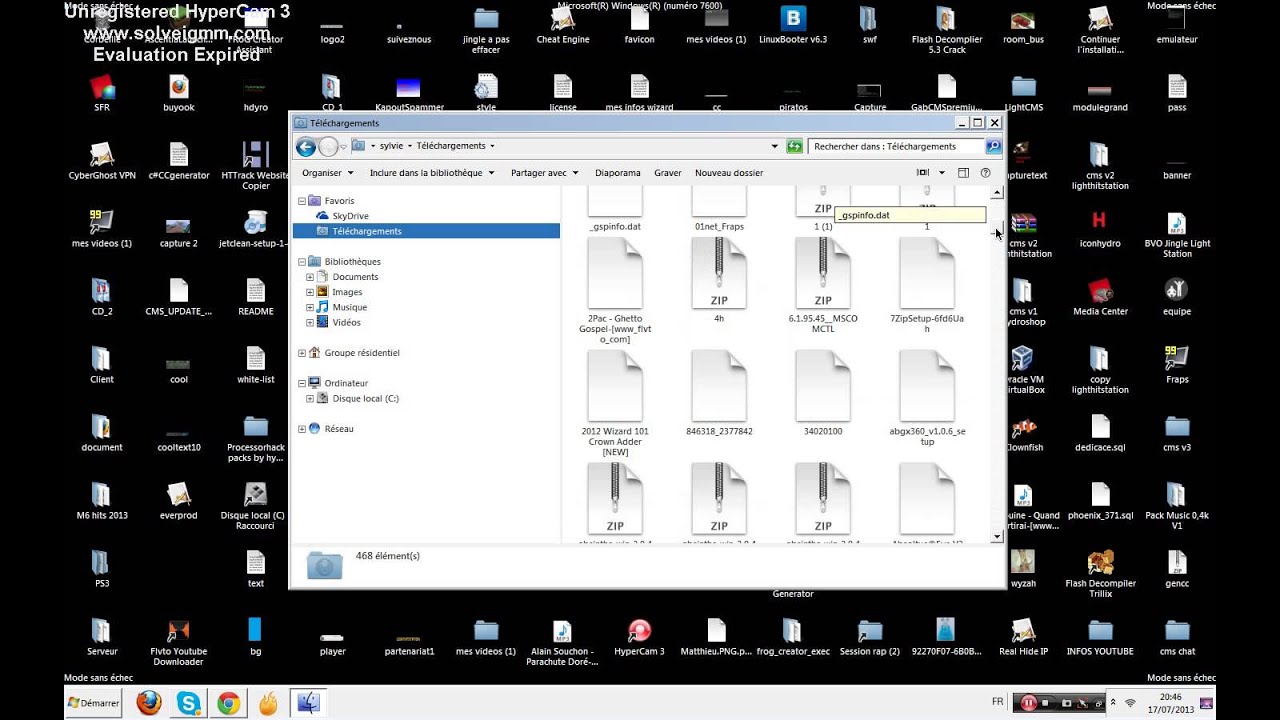
Task: Select Media Center desktop icon
Action: [x=1100, y=291]
